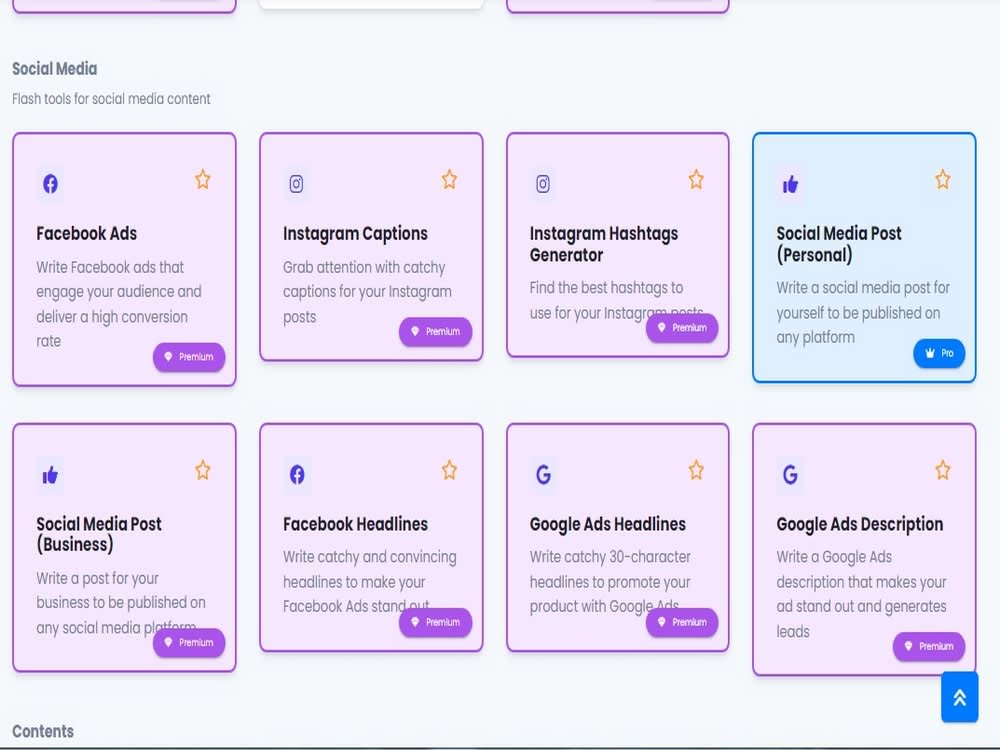This screenshot has width=1000, height=750.
Task: Click 'Write a Google Ads description' text
Action: tap(861, 594)
